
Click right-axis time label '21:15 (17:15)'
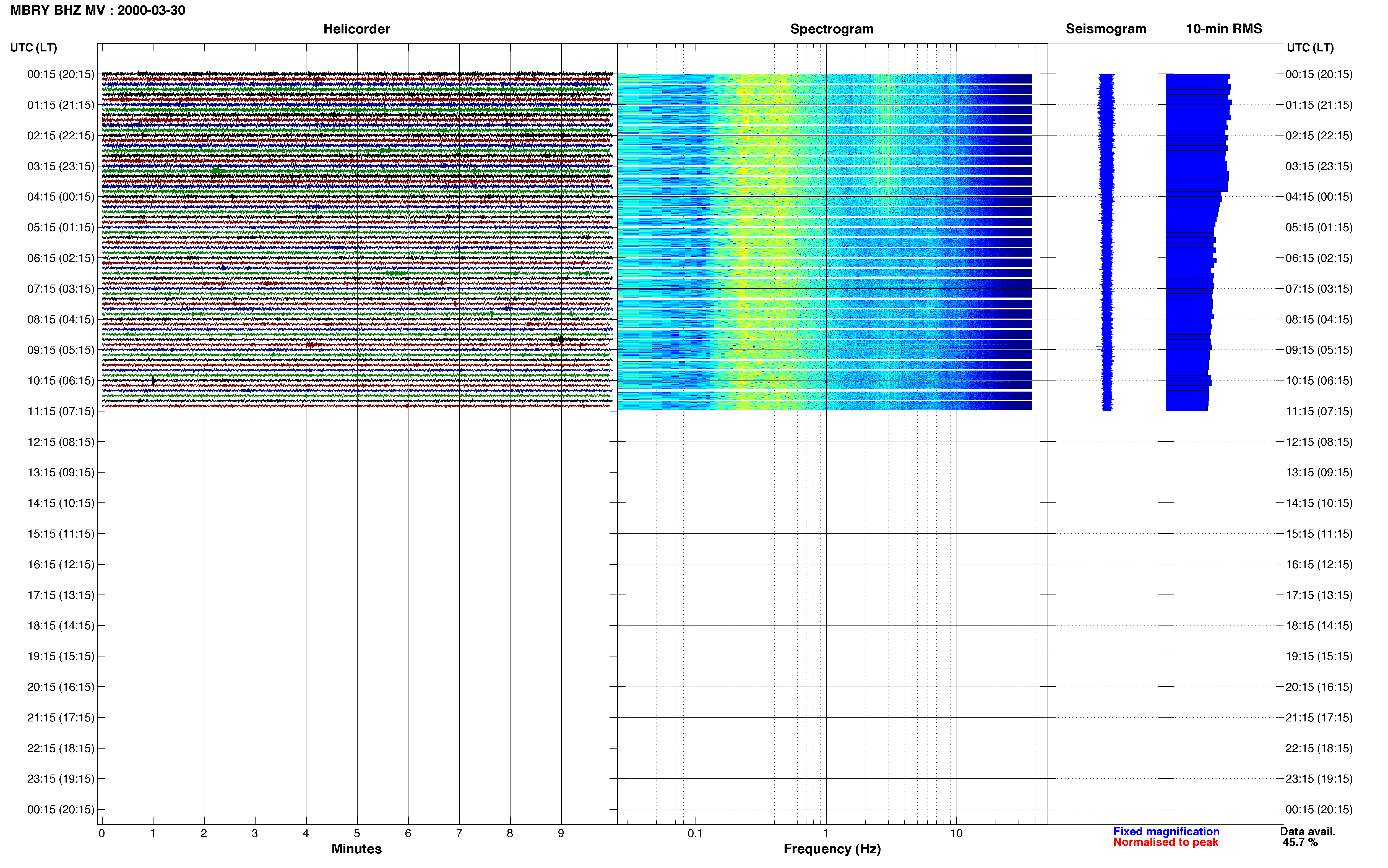1319,718
